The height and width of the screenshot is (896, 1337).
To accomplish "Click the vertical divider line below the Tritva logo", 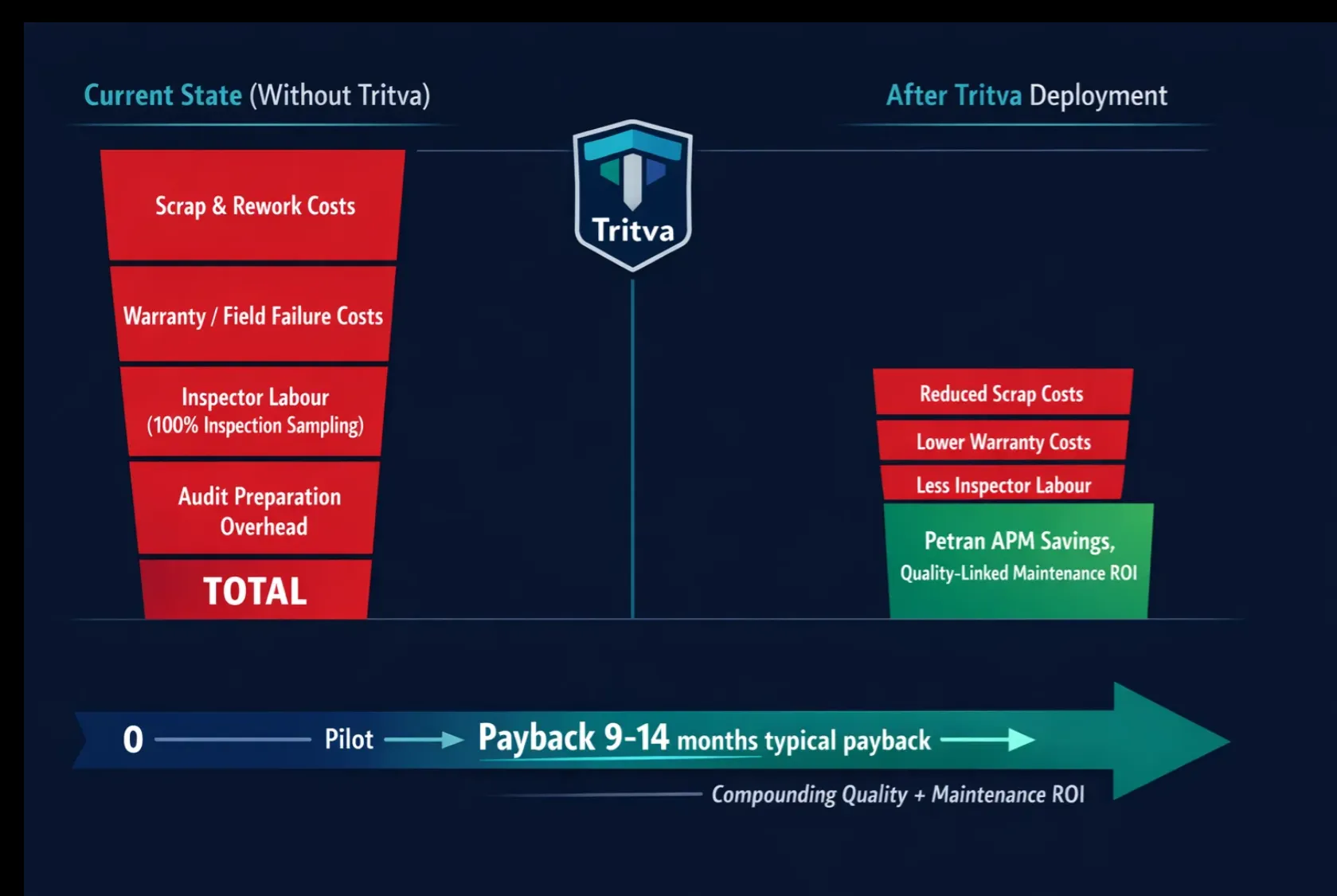I will pos(632,446).
